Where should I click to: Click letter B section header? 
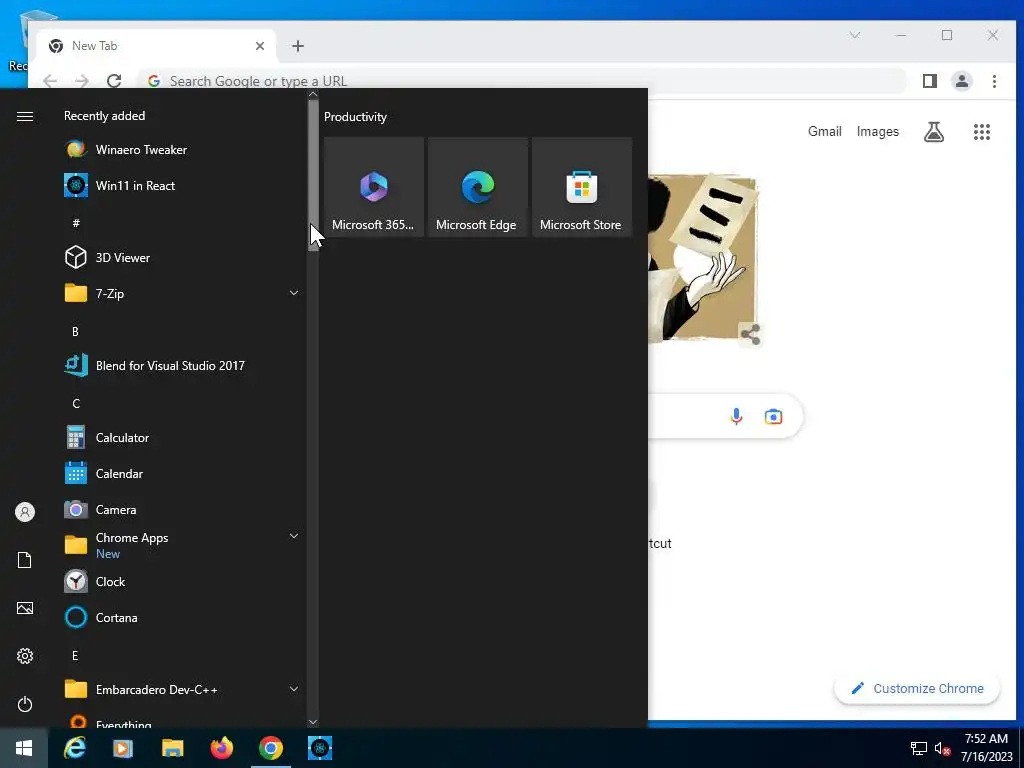pyautogui.click(x=75, y=332)
